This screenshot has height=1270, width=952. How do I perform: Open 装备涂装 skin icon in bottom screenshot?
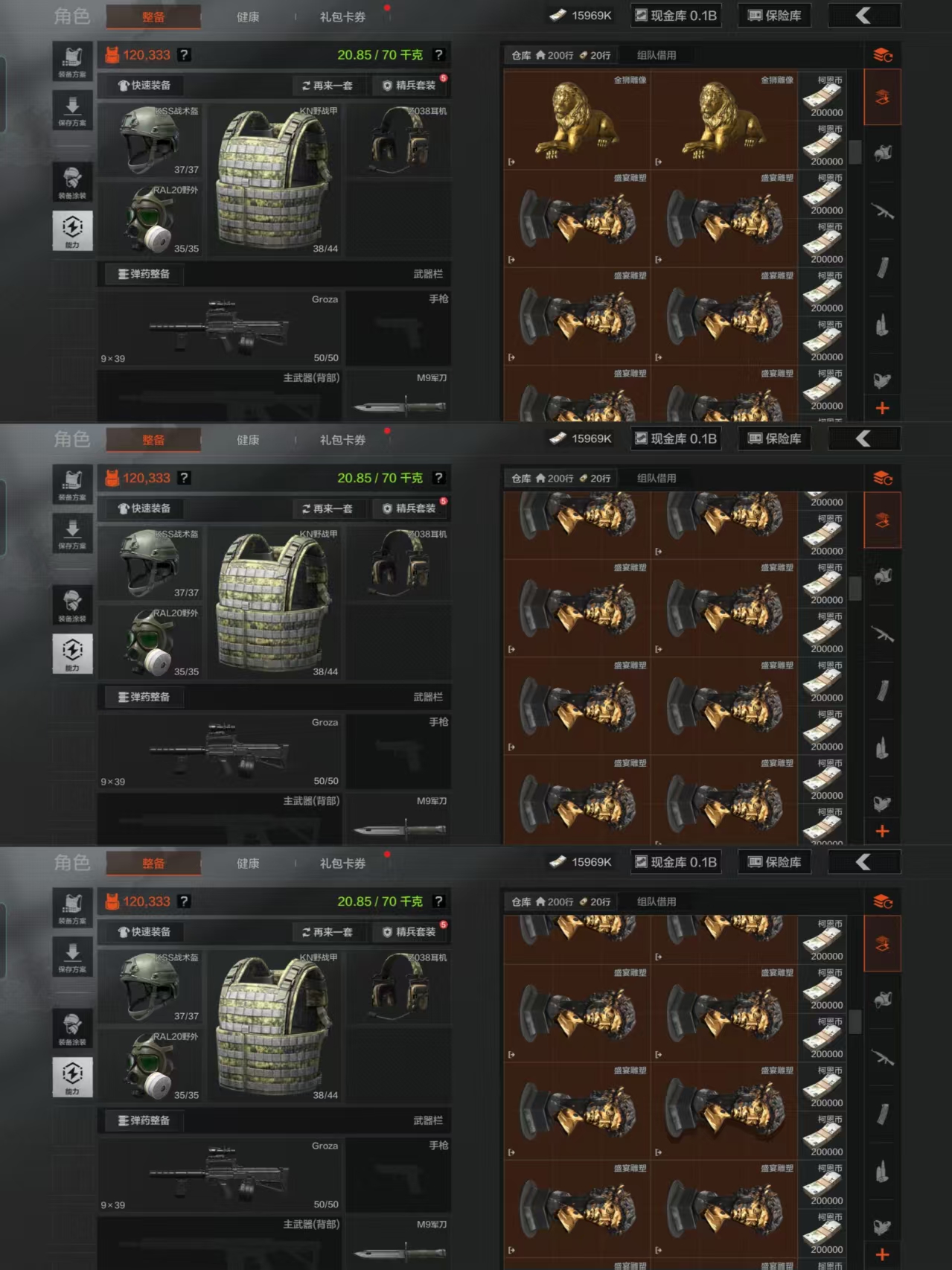click(x=72, y=1028)
